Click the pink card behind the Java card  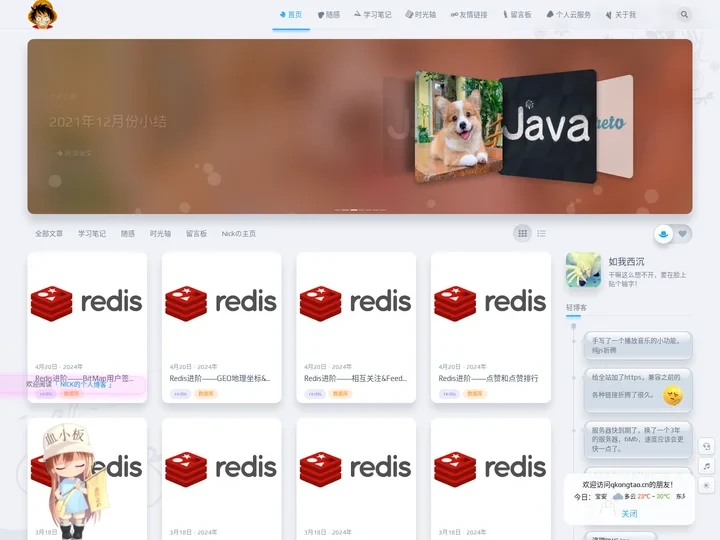point(615,126)
